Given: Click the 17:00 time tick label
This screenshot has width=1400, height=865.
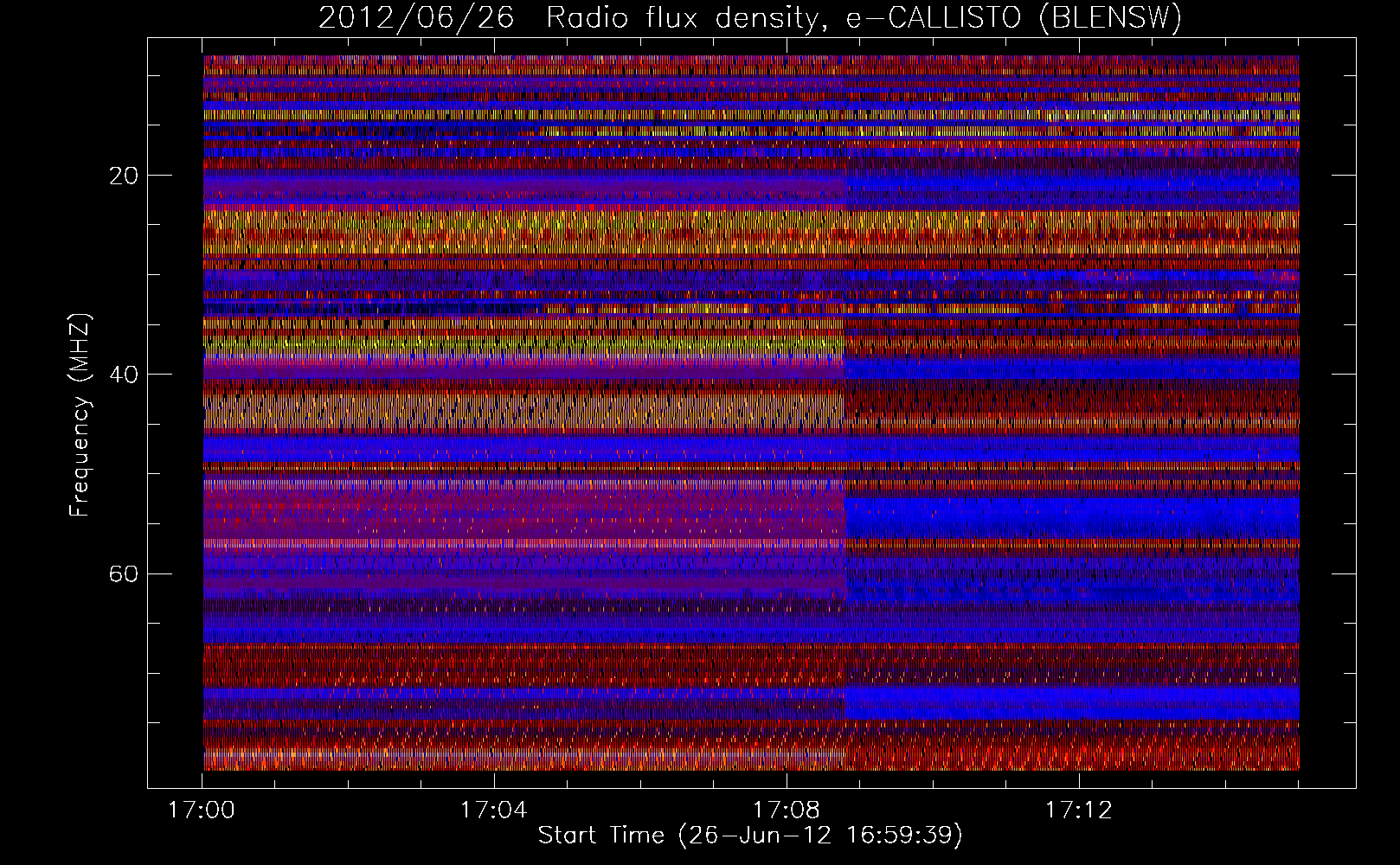Looking at the screenshot, I should coord(202,811).
